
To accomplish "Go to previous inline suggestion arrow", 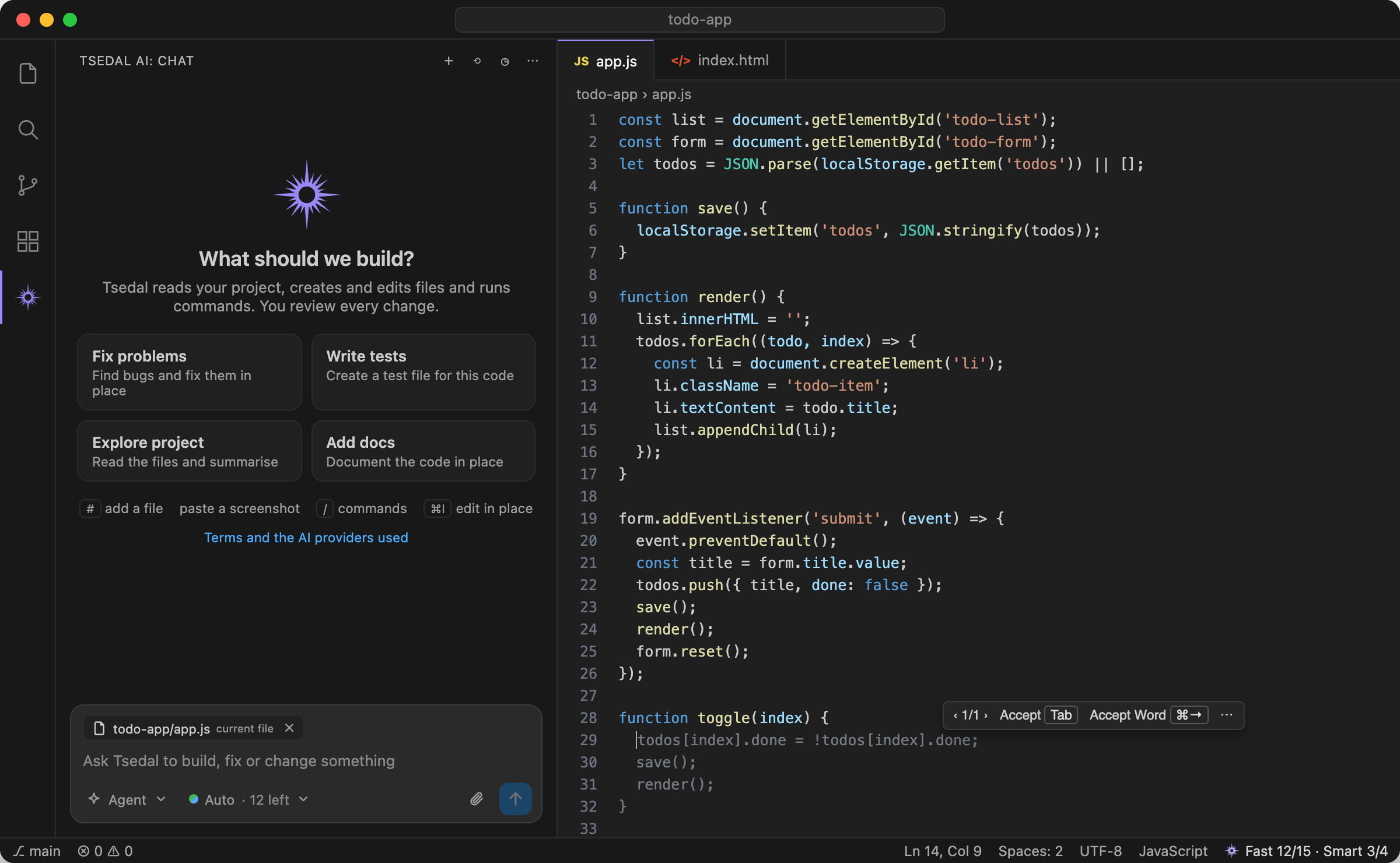I will click(956, 715).
